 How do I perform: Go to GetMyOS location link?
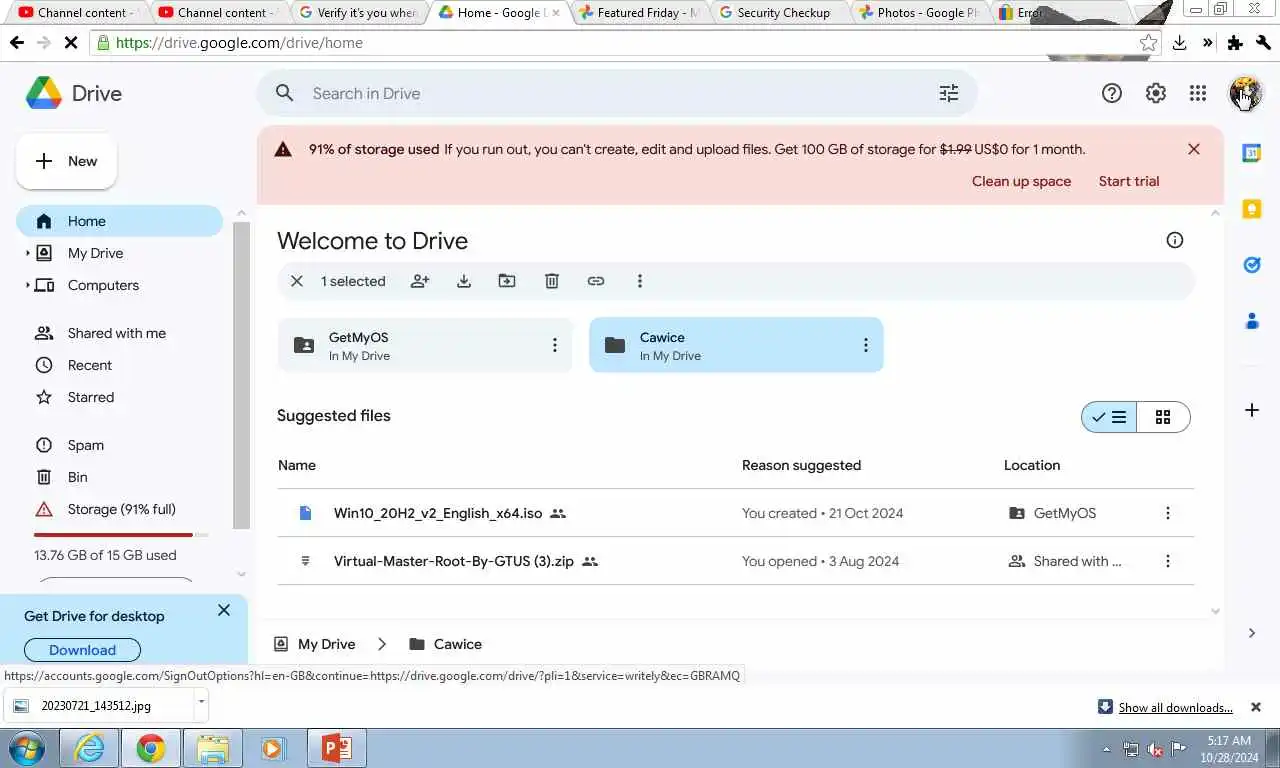1053,513
